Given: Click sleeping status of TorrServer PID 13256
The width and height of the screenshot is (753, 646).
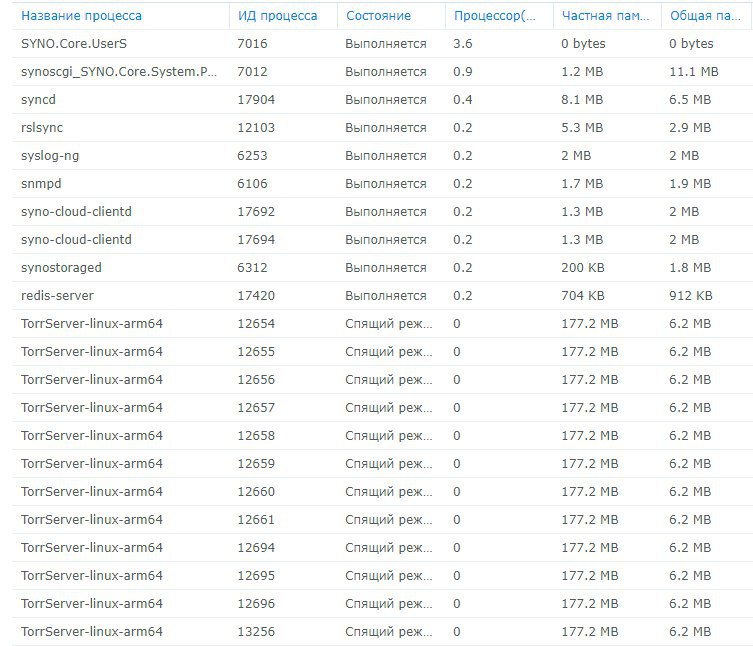Looking at the screenshot, I should 389,631.
